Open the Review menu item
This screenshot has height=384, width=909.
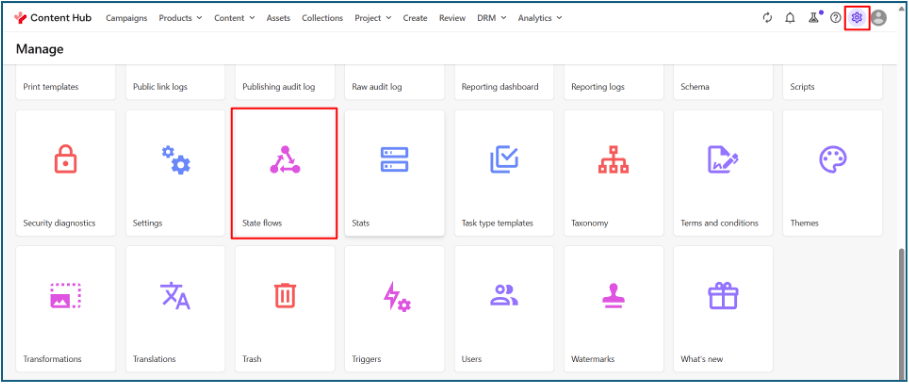pyautogui.click(x=452, y=18)
